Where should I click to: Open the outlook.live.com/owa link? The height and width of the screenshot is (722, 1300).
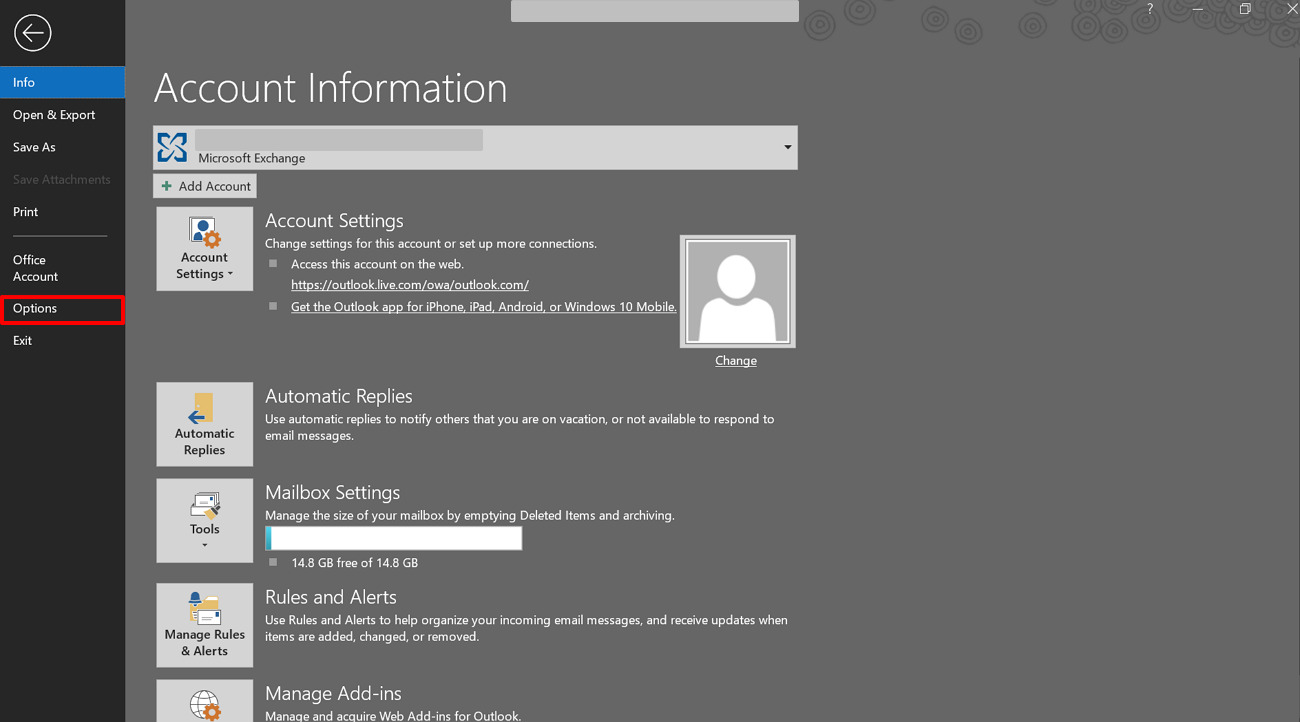[x=410, y=285]
